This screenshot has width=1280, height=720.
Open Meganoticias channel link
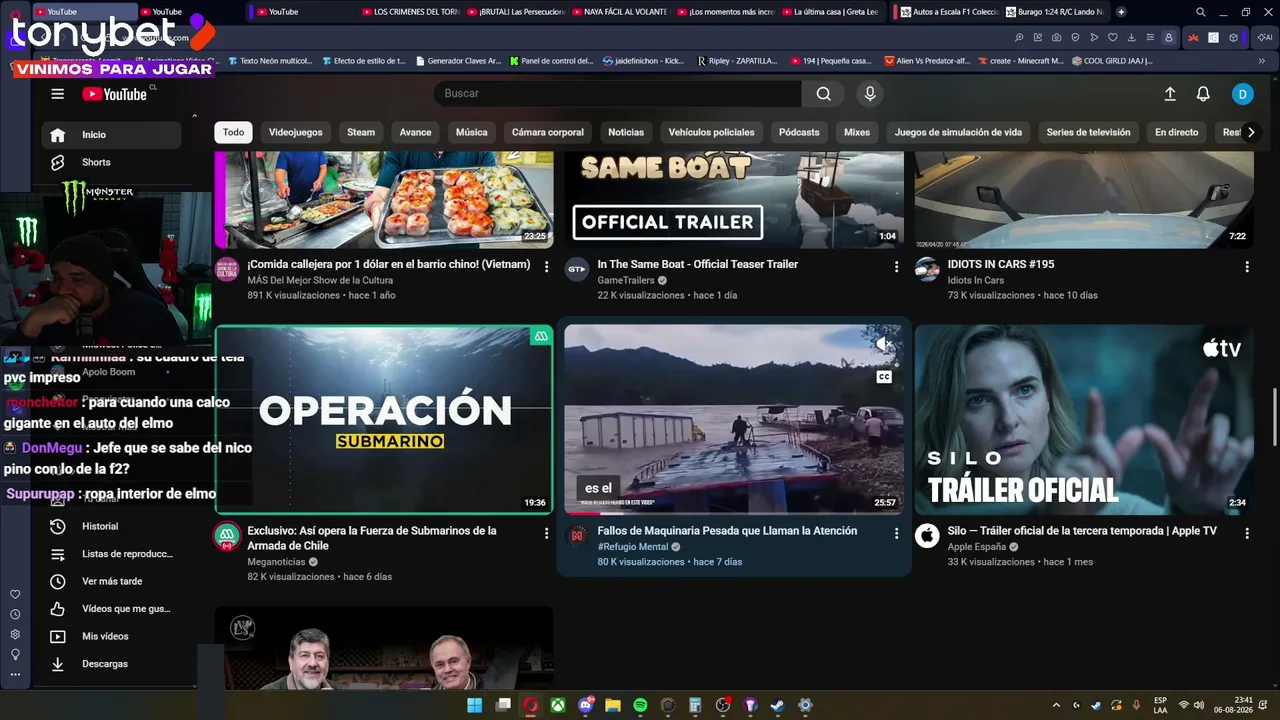coord(276,562)
